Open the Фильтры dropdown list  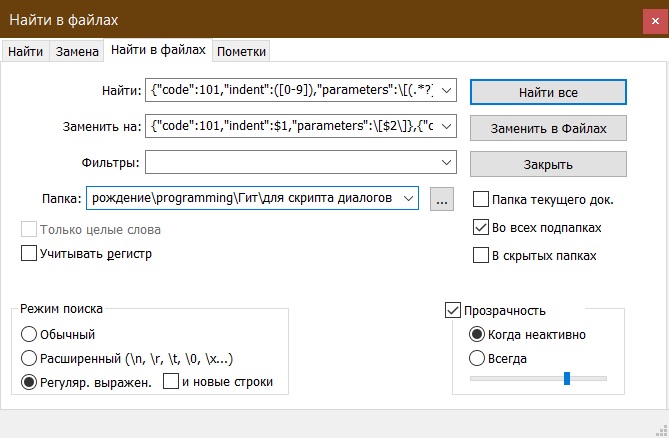[447, 162]
